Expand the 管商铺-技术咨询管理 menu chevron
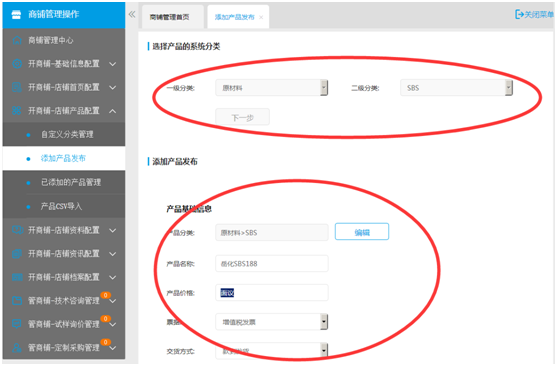Viewport: 557px width, 366px height. (113, 301)
